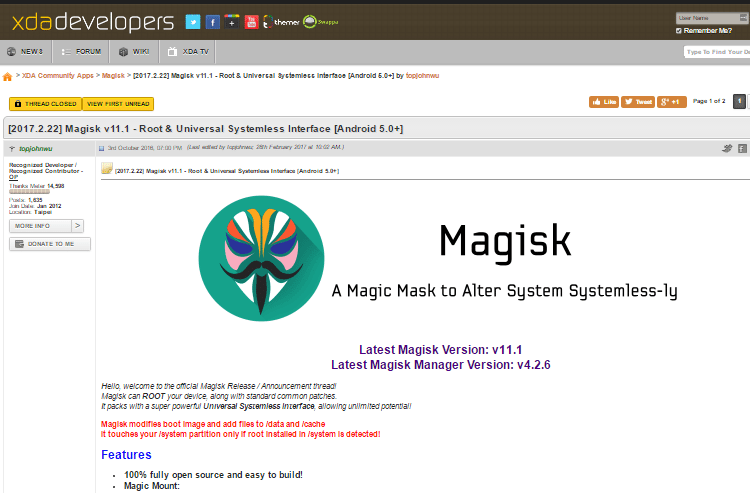Click the xda developers logo

[93, 22]
